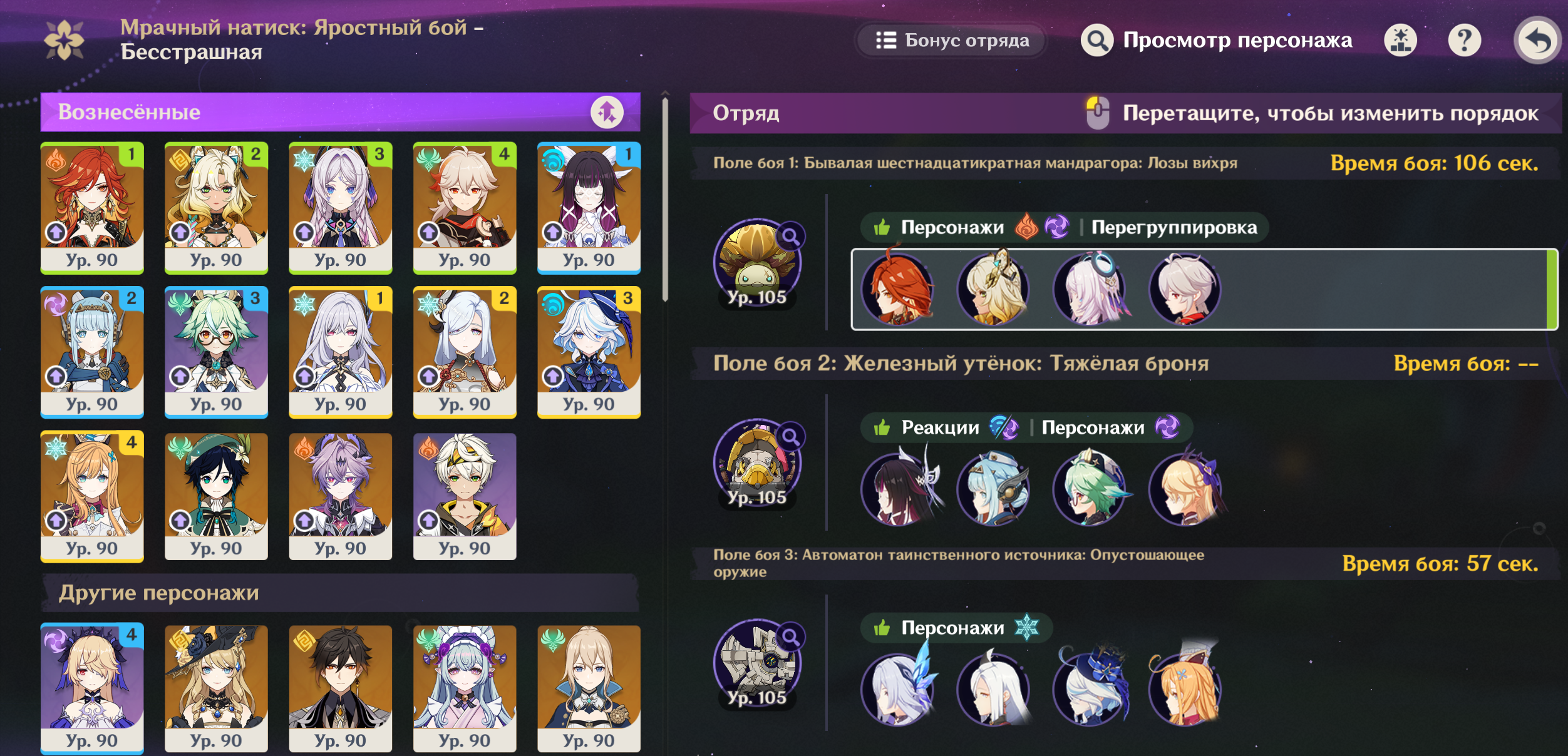
Task: Inspect the automaton boss portrait
Action: 757,663
